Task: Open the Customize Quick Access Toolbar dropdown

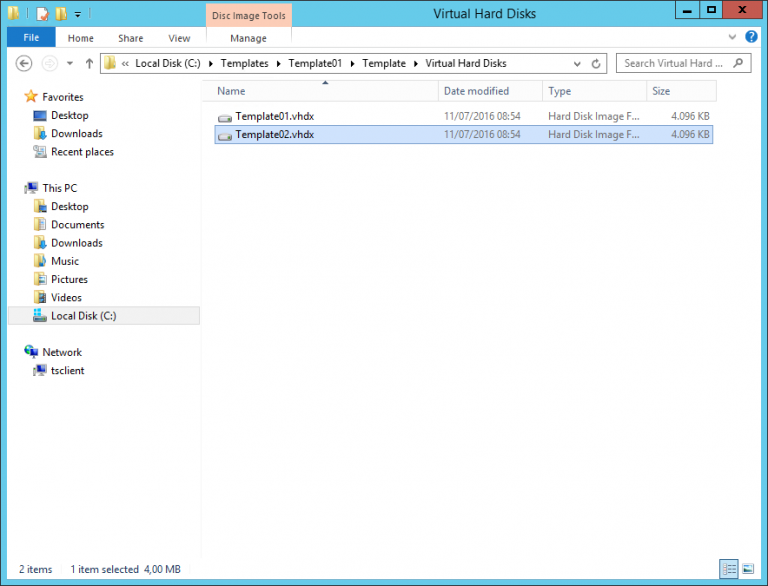Action: pyautogui.click(x=78, y=14)
